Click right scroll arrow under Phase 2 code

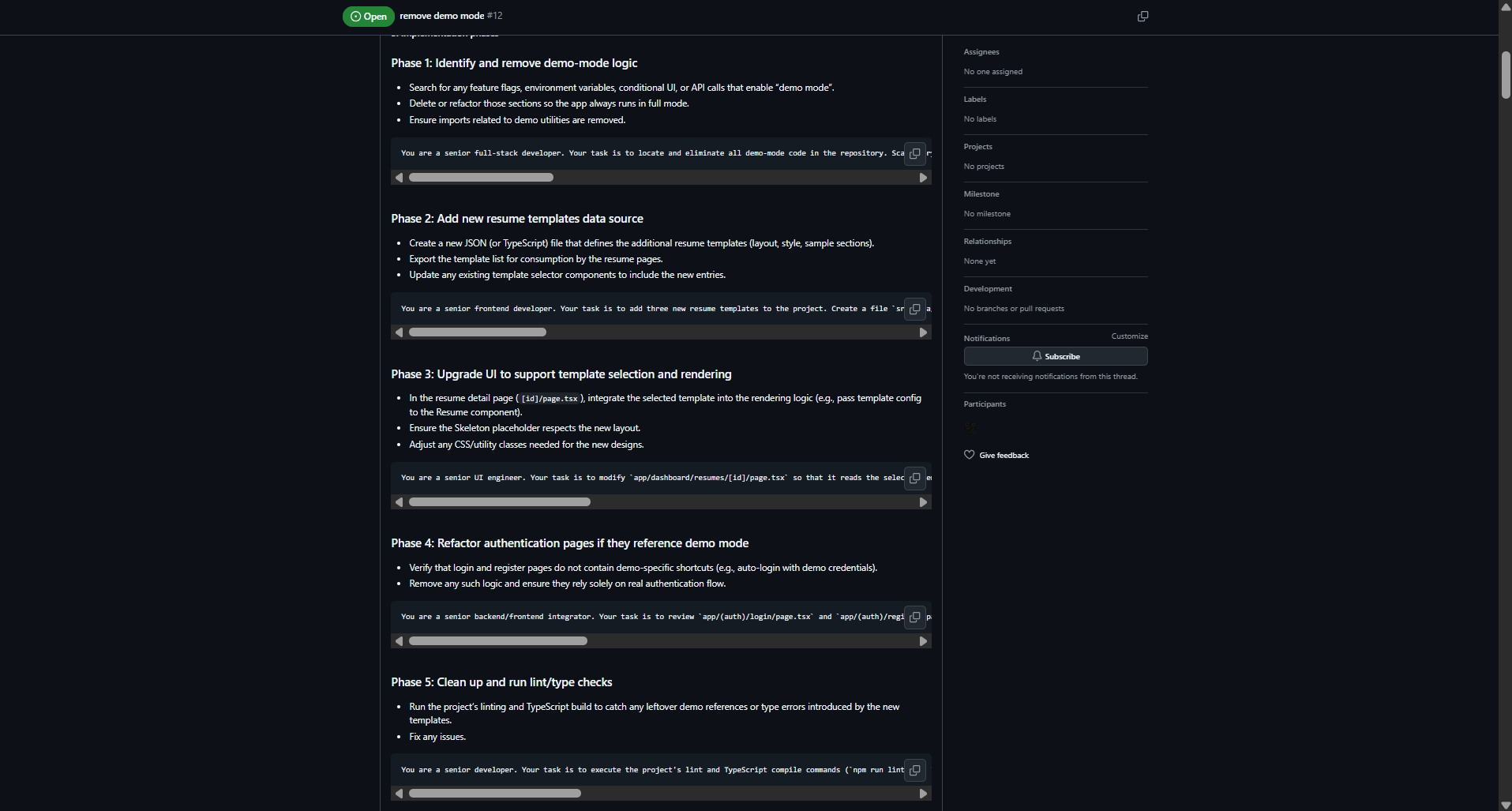click(x=923, y=332)
